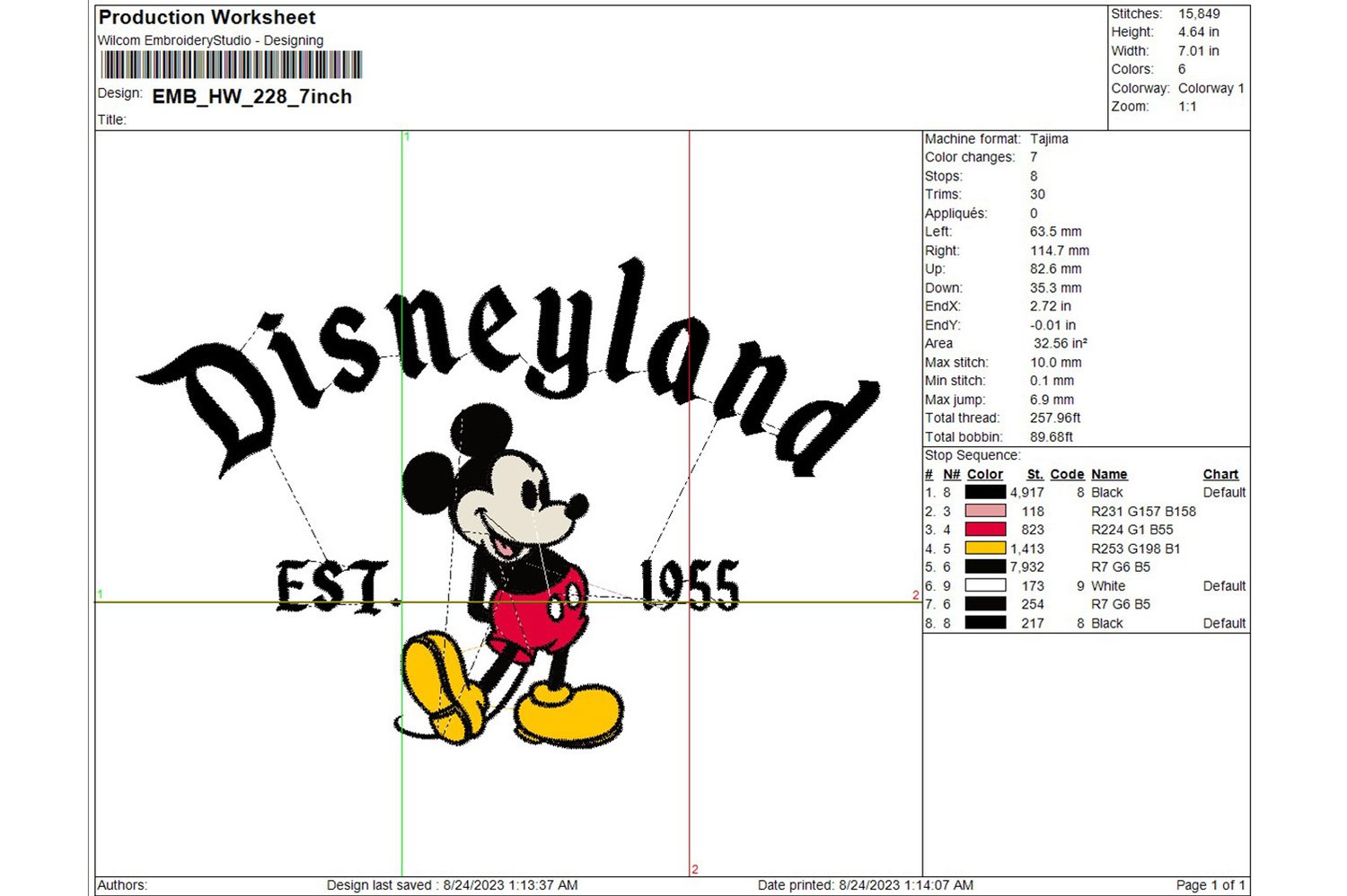1347x896 pixels.
Task: Click the 1955 lettering in the design
Action: 689,584
